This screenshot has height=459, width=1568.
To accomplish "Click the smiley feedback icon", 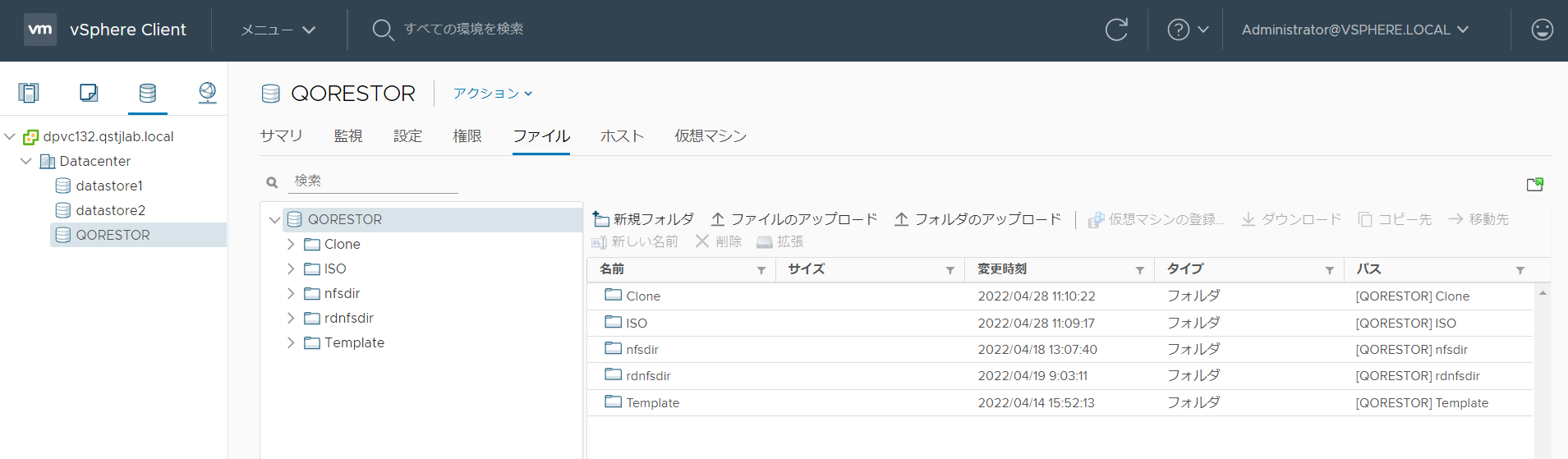I will [x=1542, y=30].
